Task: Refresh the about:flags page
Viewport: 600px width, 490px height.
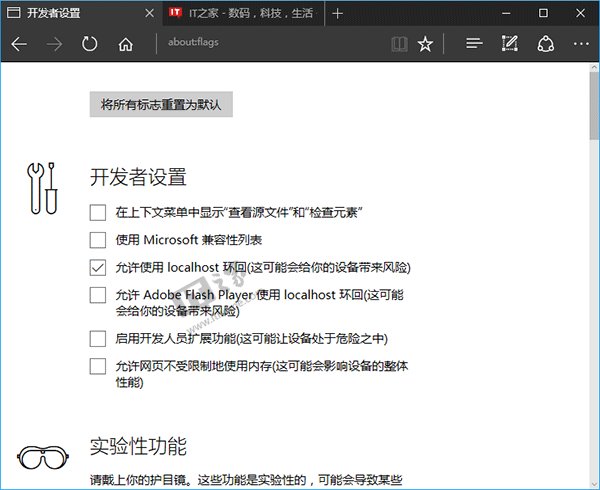Action: (x=90, y=44)
